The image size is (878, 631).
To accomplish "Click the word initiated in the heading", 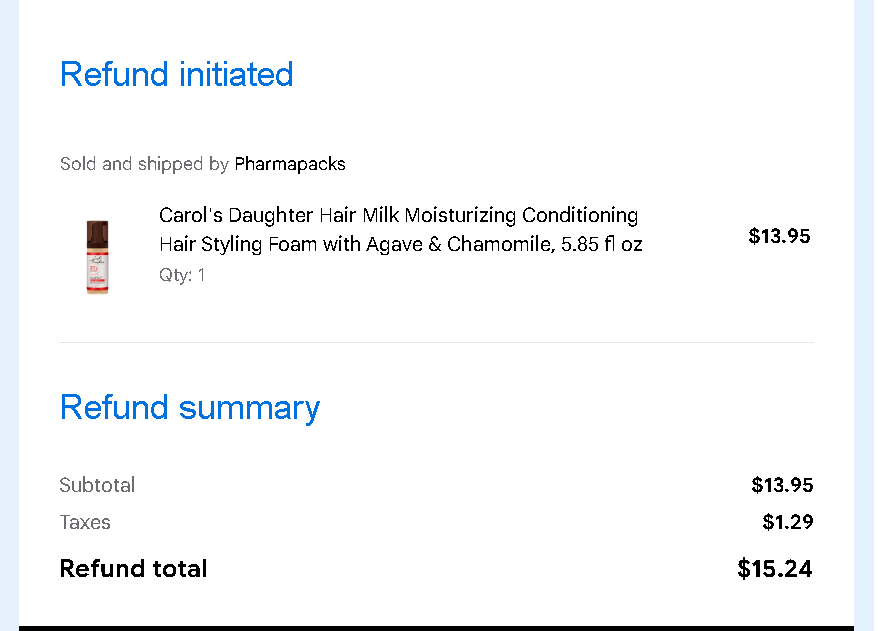I will pos(236,74).
